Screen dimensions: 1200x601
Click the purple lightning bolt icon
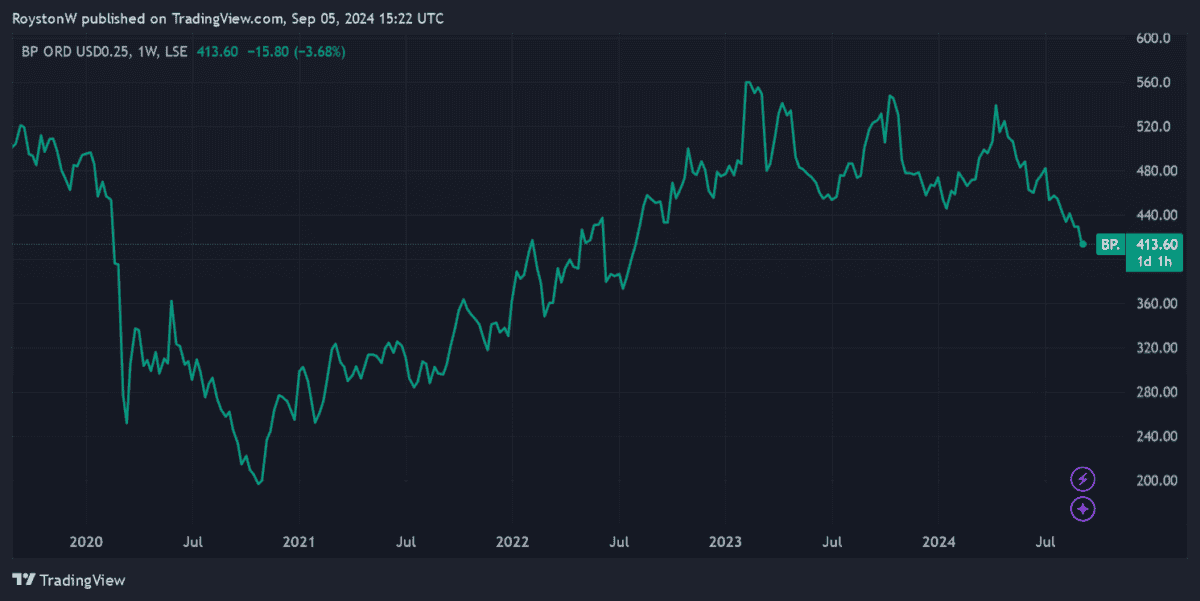(1083, 479)
